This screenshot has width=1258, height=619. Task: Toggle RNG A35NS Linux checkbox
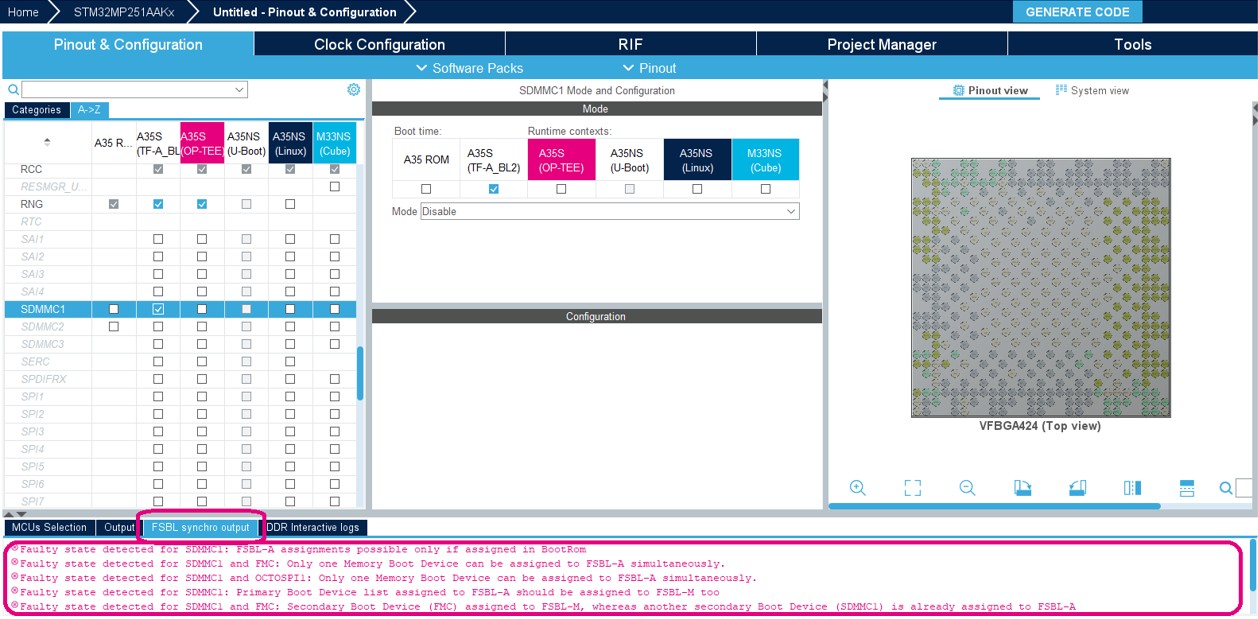pyautogui.click(x=290, y=204)
